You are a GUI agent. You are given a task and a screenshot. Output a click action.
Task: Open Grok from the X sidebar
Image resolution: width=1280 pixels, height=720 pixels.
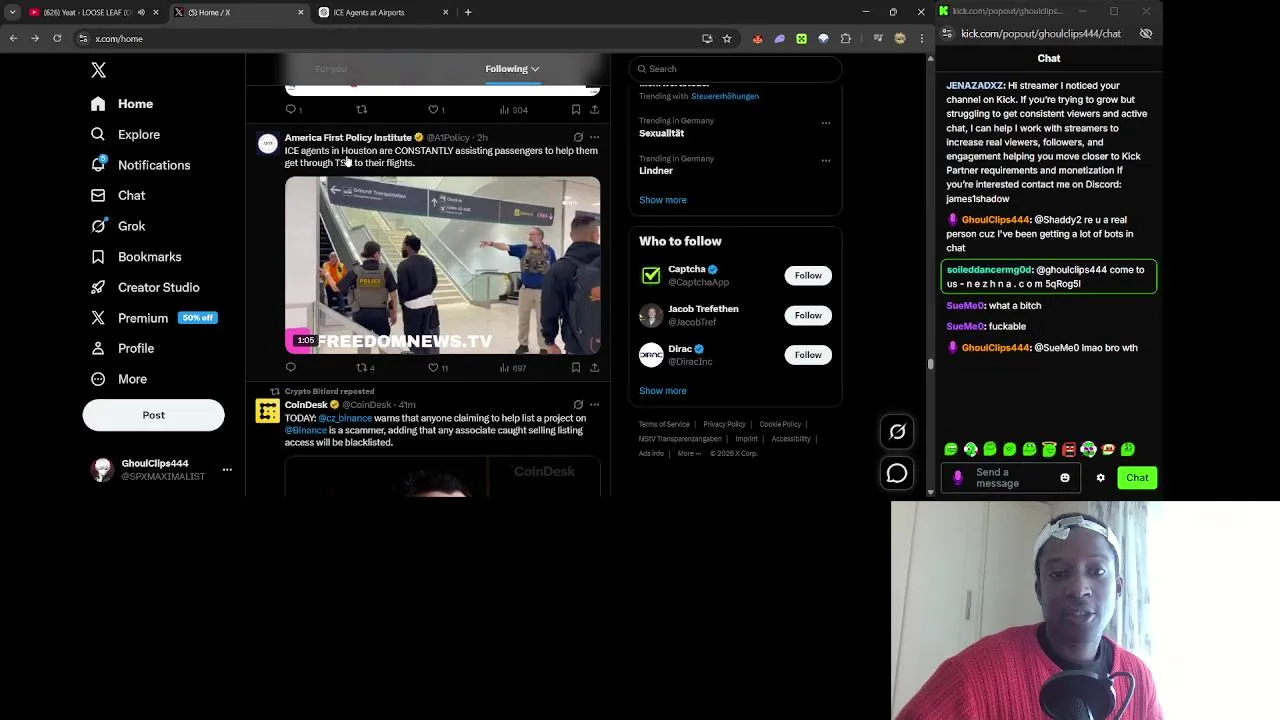tap(118, 226)
